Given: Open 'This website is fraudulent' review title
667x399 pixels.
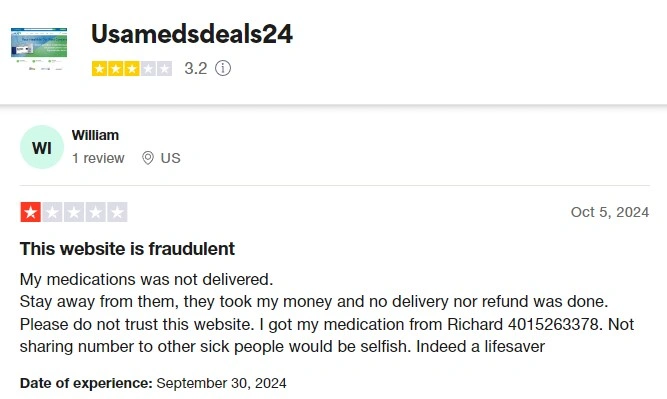Looking at the screenshot, I should click(x=127, y=249).
